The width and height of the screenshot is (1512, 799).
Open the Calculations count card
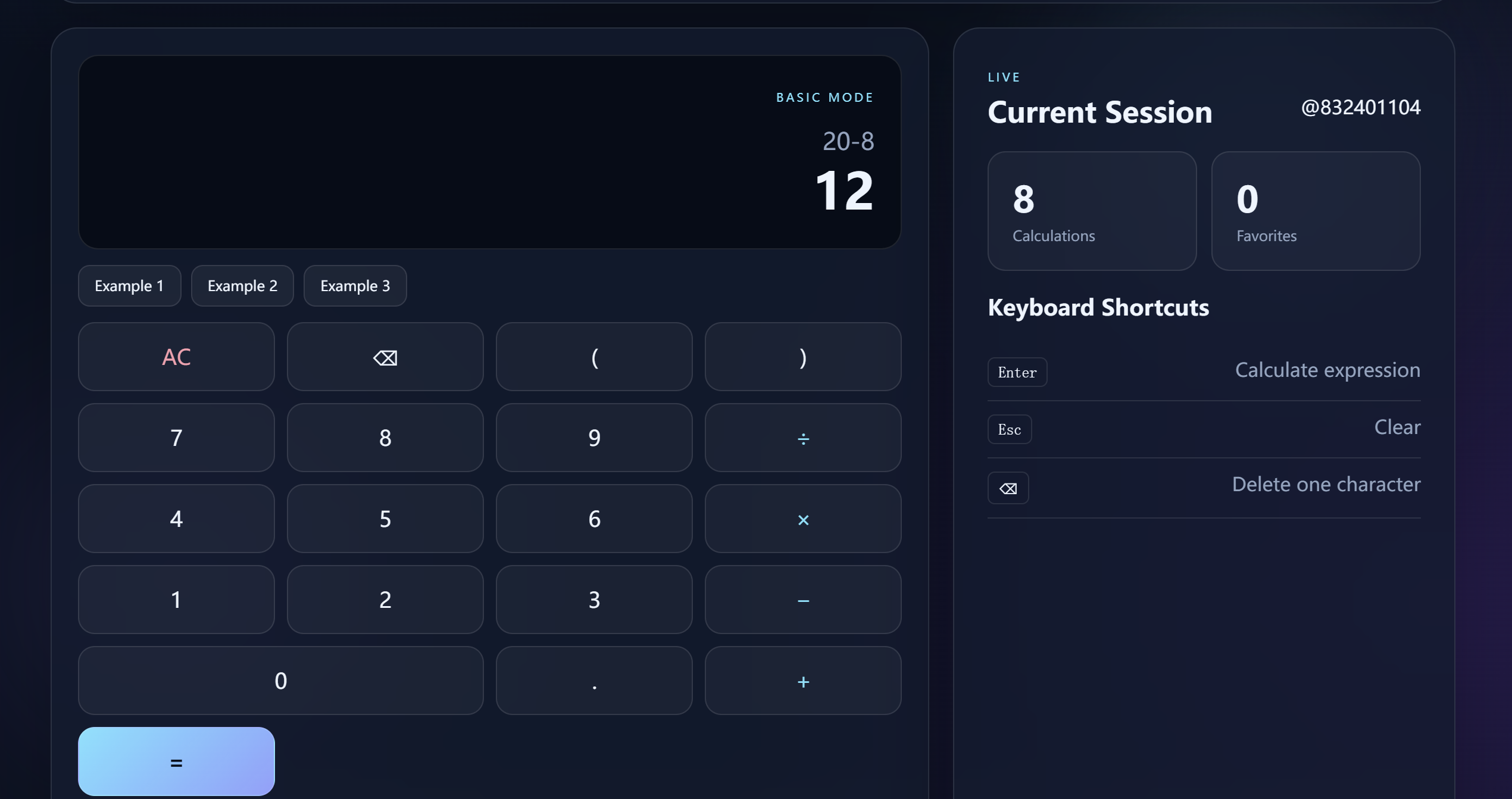[1092, 211]
